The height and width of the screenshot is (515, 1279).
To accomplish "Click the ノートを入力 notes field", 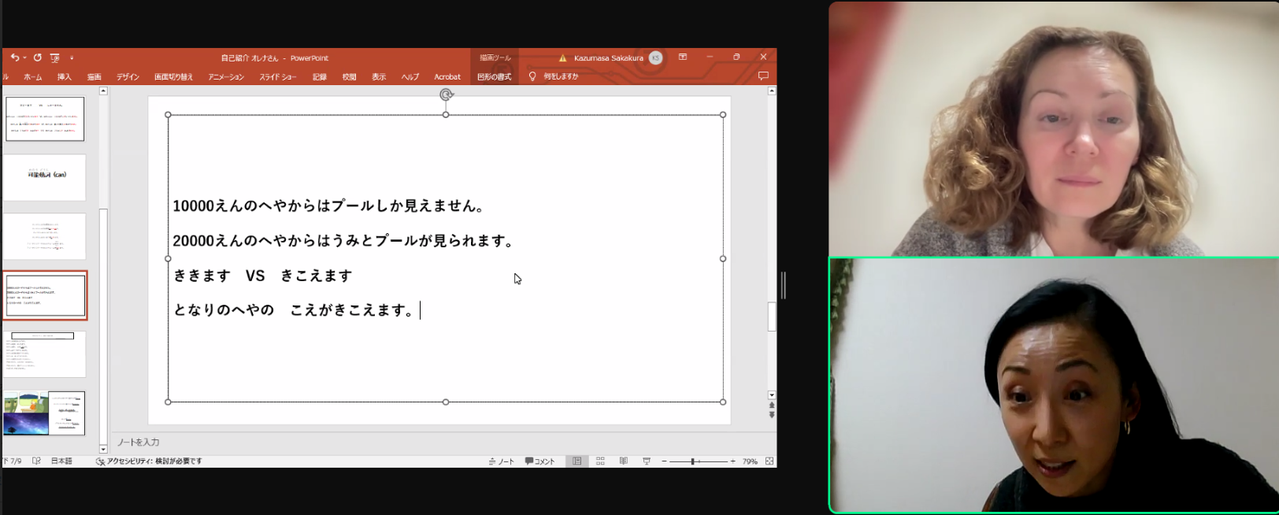I will (x=138, y=442).
